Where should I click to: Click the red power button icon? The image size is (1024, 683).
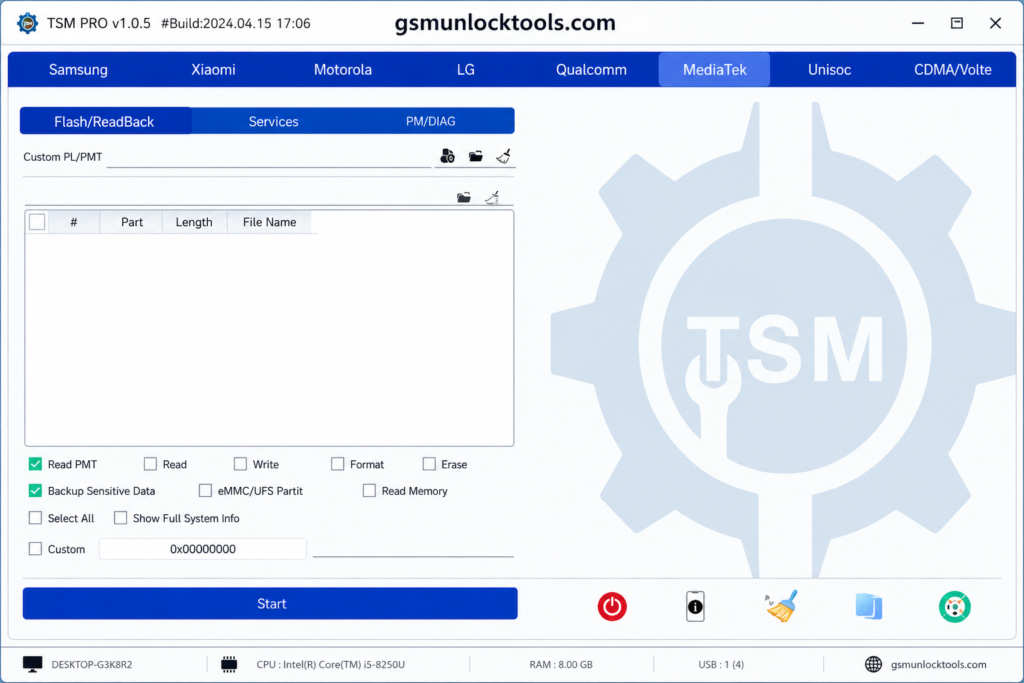click(x=612, y=607)
